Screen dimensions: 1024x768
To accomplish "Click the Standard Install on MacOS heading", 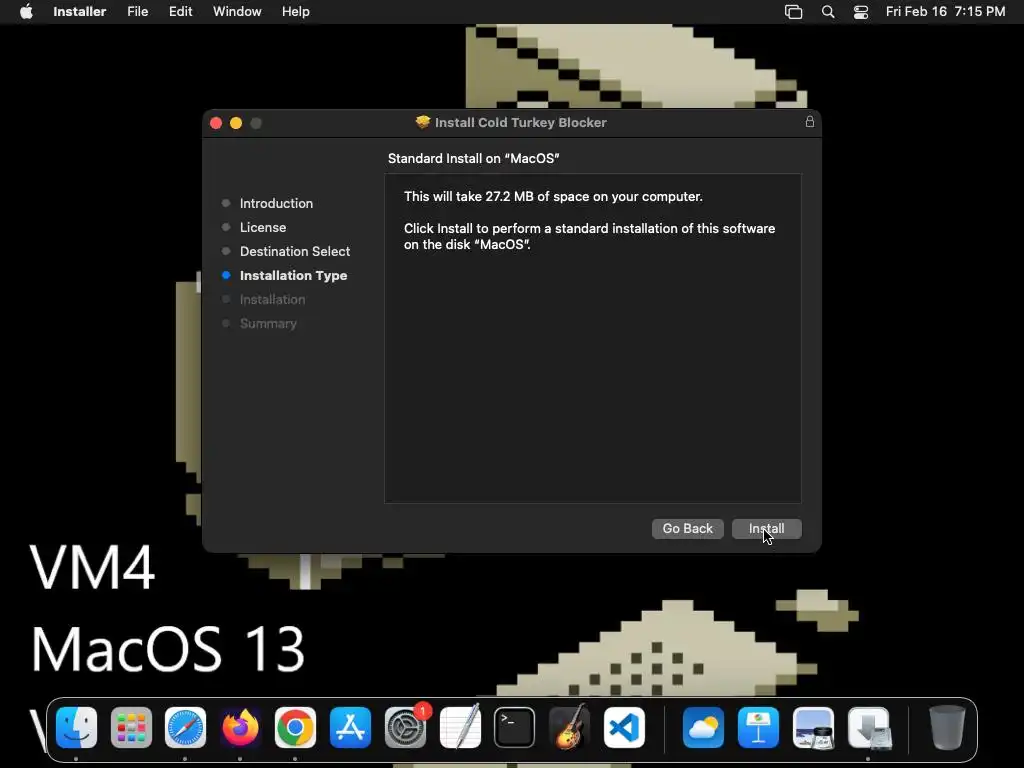I will click(473, 159).
